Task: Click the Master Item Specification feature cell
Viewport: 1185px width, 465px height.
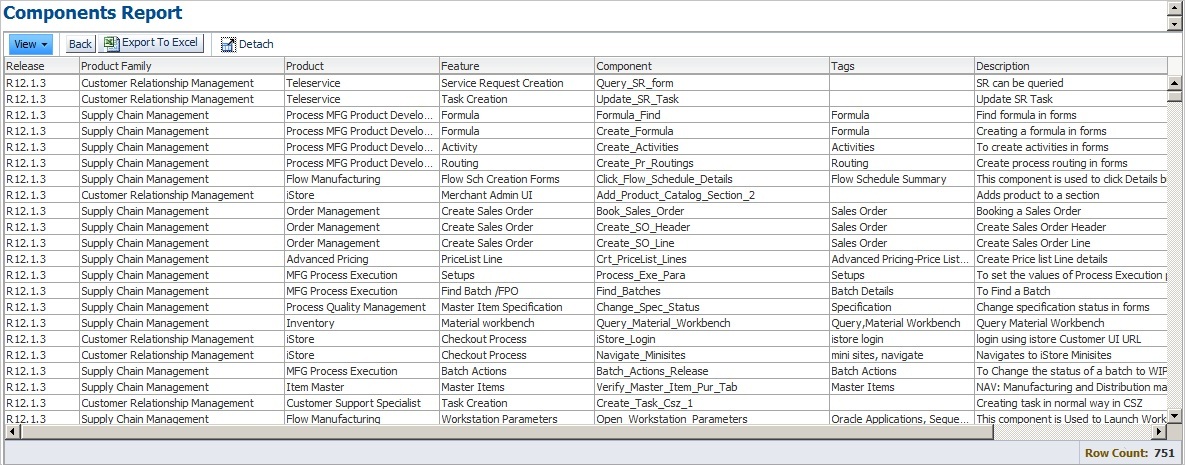Action: (x=517, y=307)
